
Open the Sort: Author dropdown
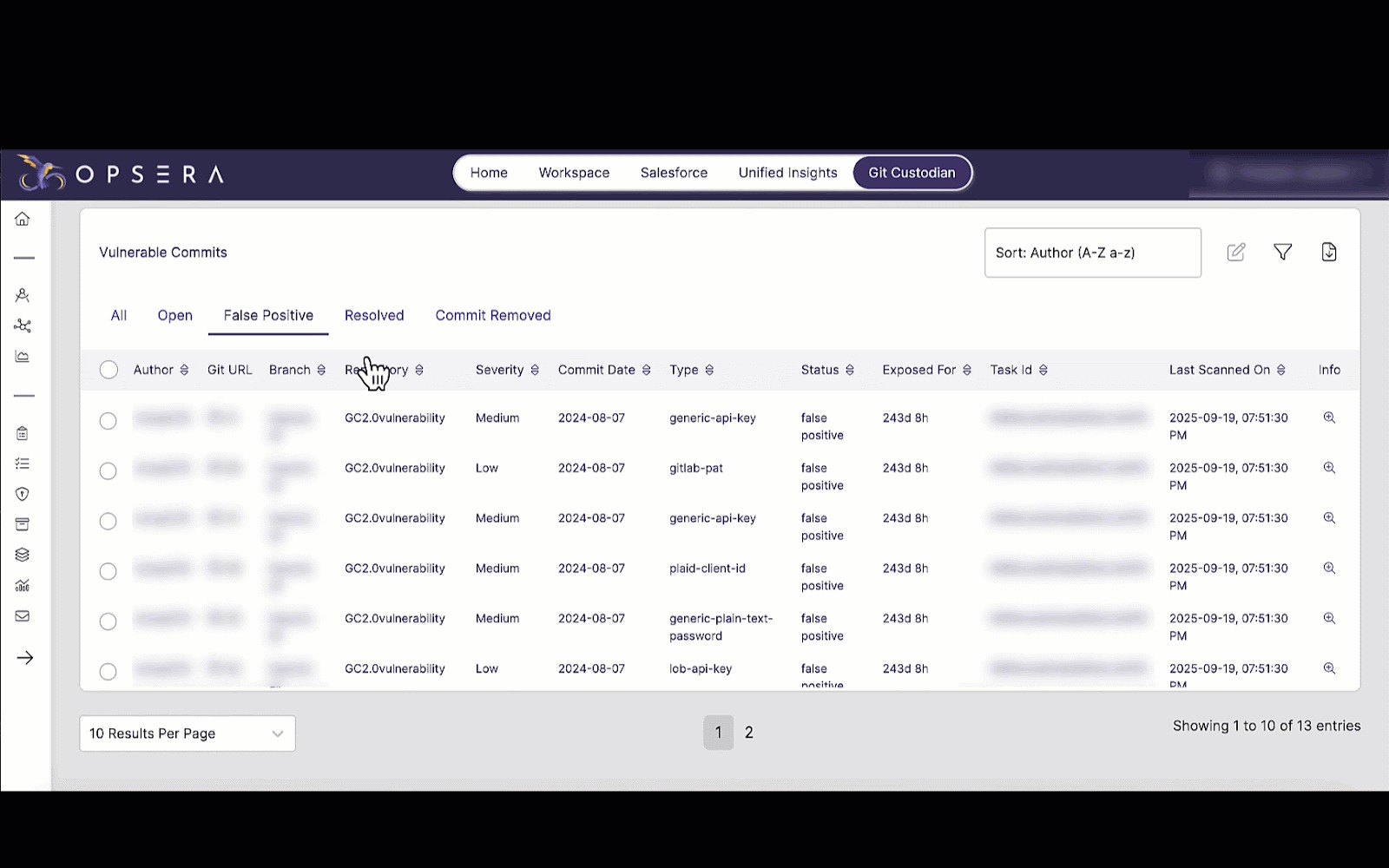pos(1092,253)
